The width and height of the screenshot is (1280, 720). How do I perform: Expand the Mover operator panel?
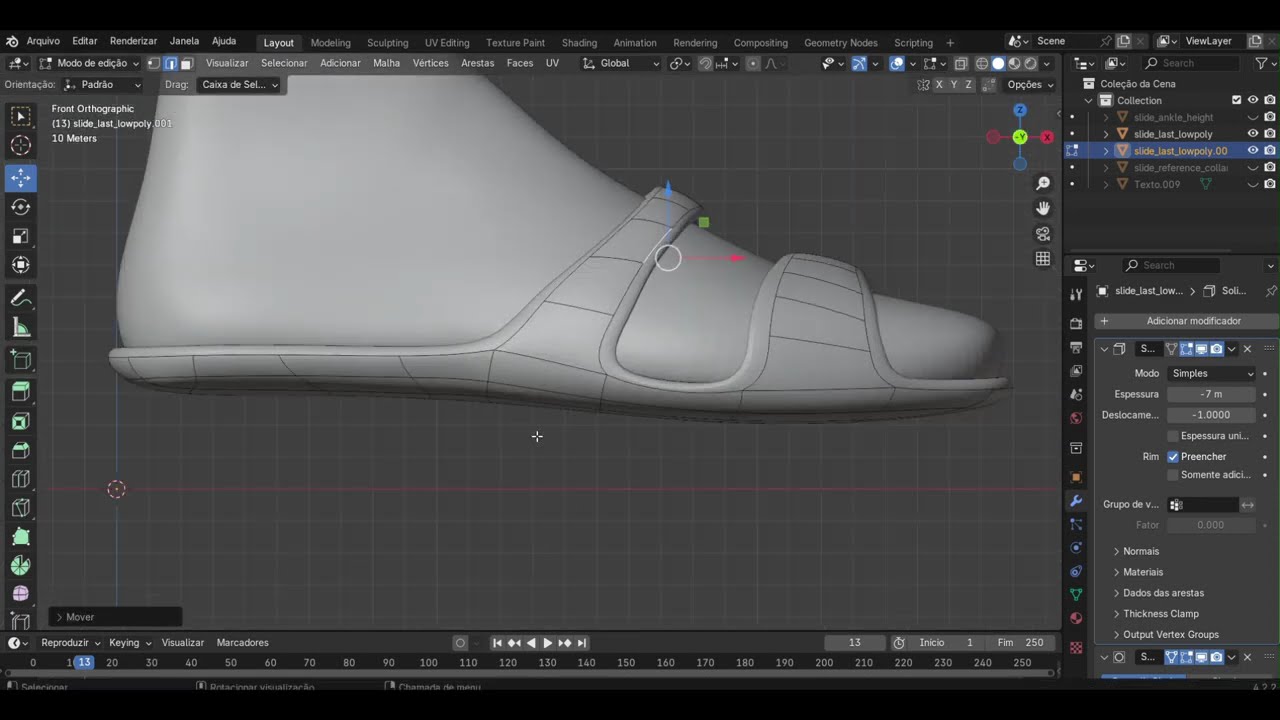117,617
